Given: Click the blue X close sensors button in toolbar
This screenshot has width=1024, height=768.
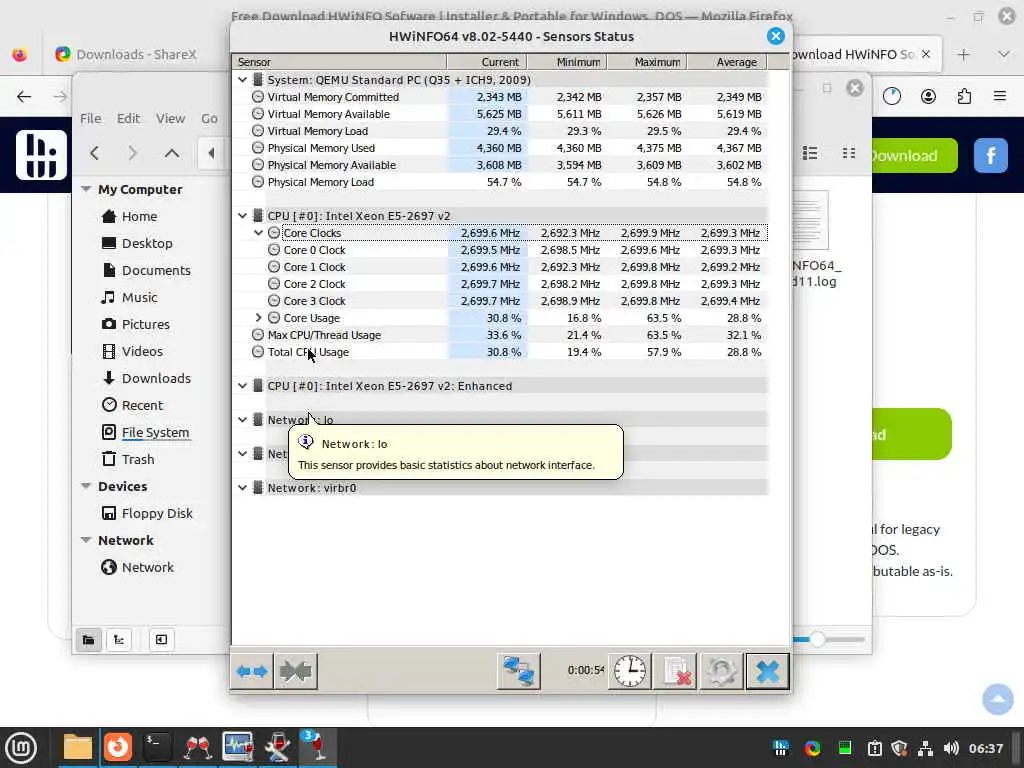Looking at the screenshot, I should click(767, 671).
